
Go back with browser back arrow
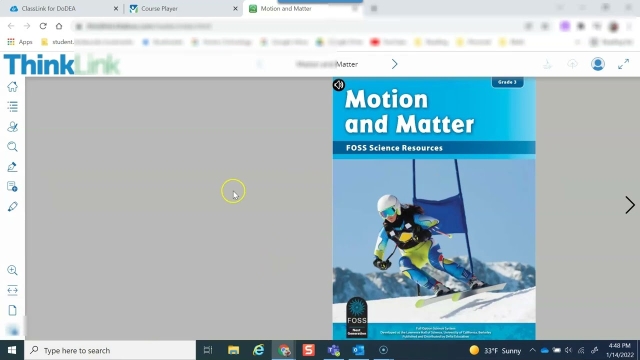point(11,26)
